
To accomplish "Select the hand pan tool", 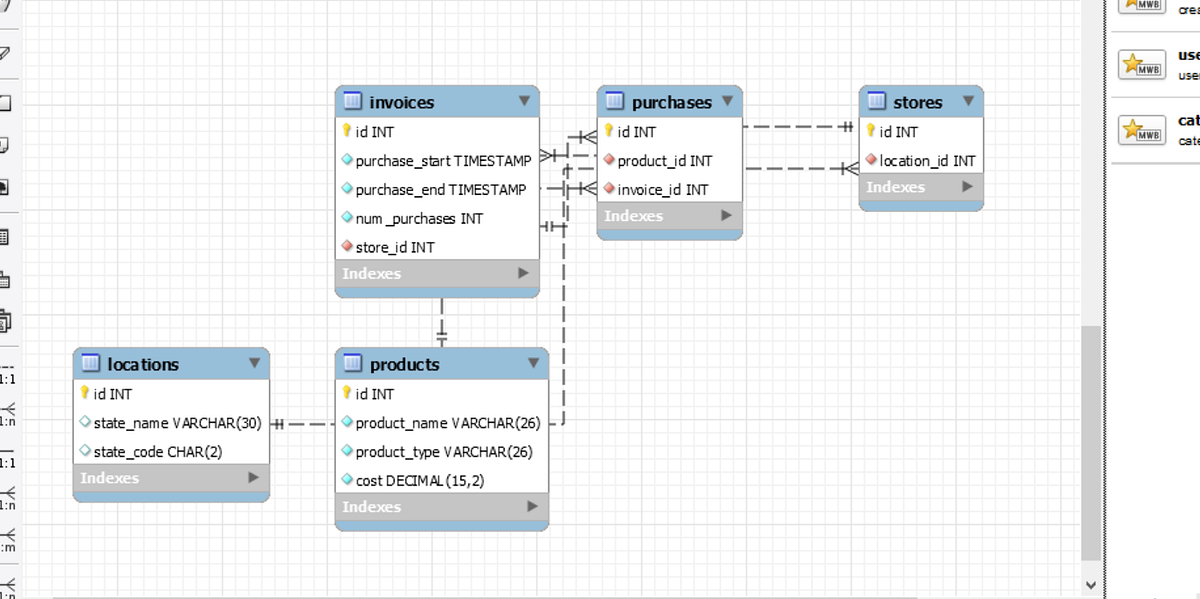I will tap(8, 7).
